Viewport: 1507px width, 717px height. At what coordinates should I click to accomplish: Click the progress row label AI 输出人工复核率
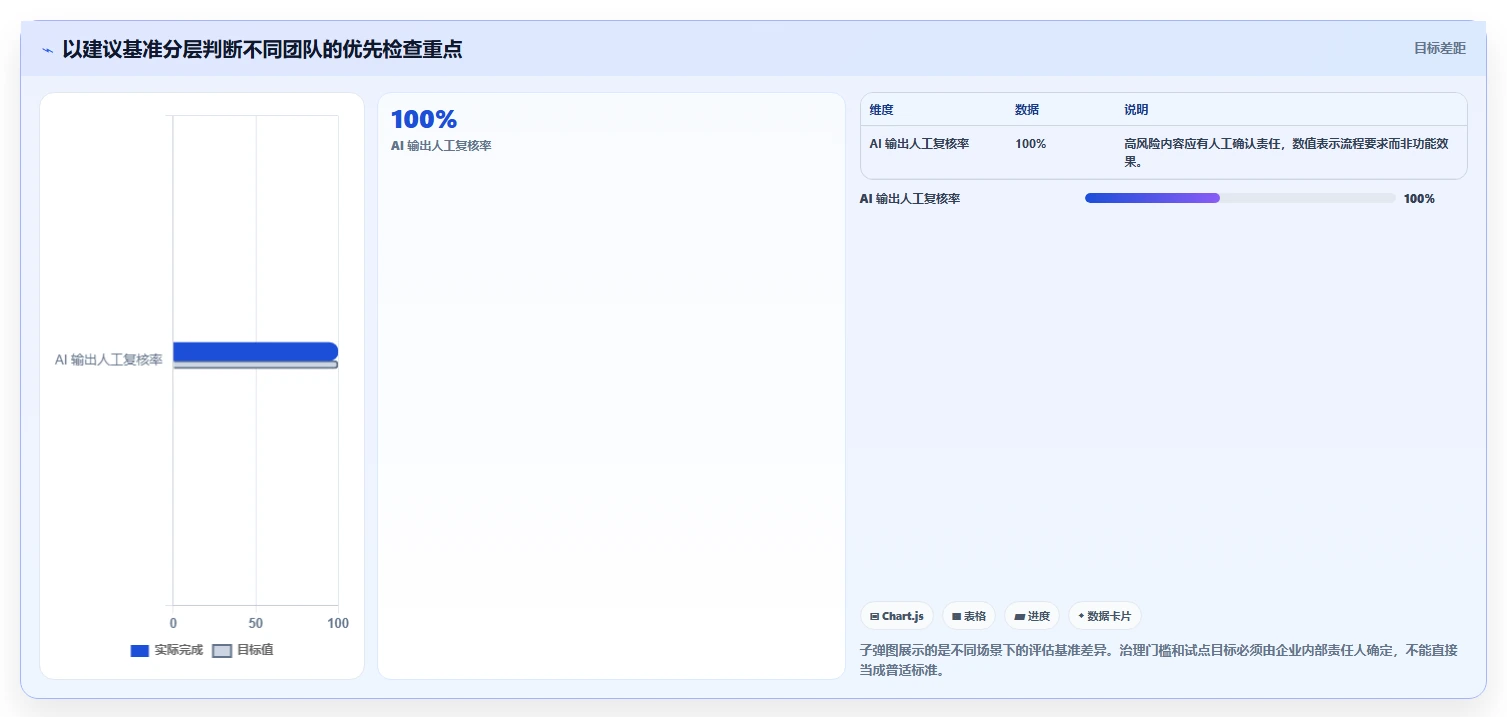pos(910,199)
